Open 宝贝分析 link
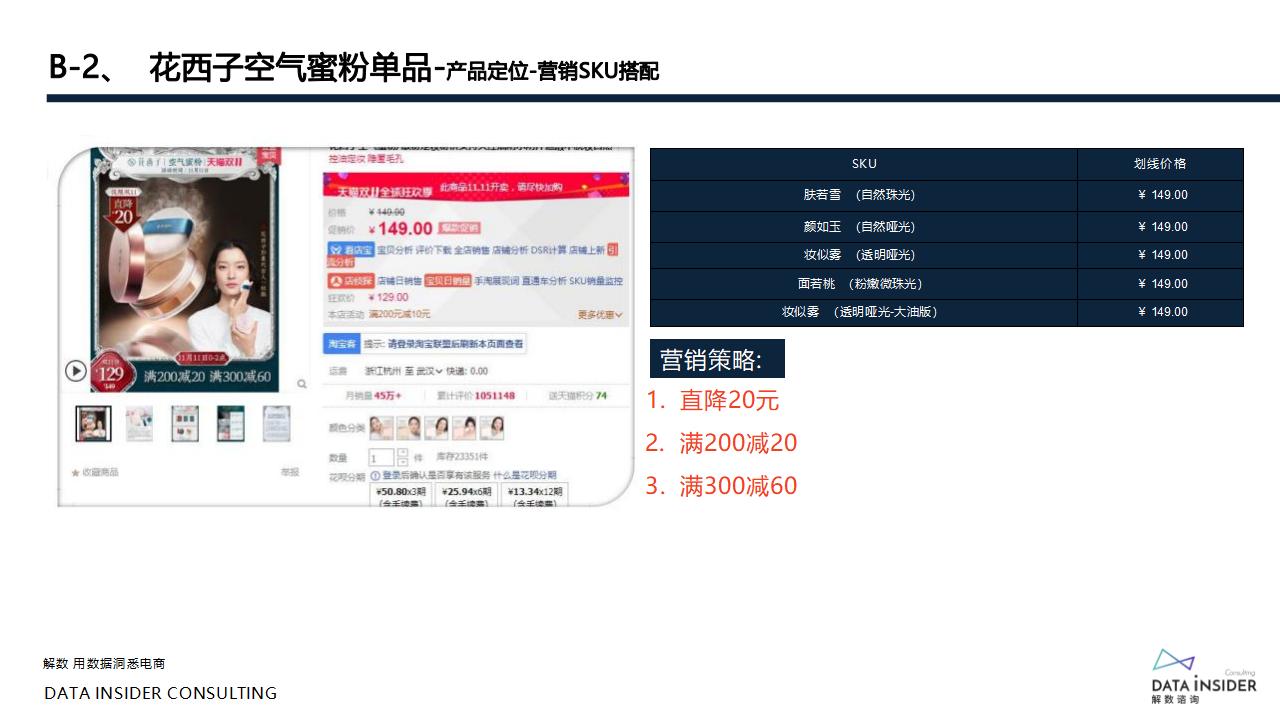Viewport: 1280px width, 720px height. (x=395, y=250)
